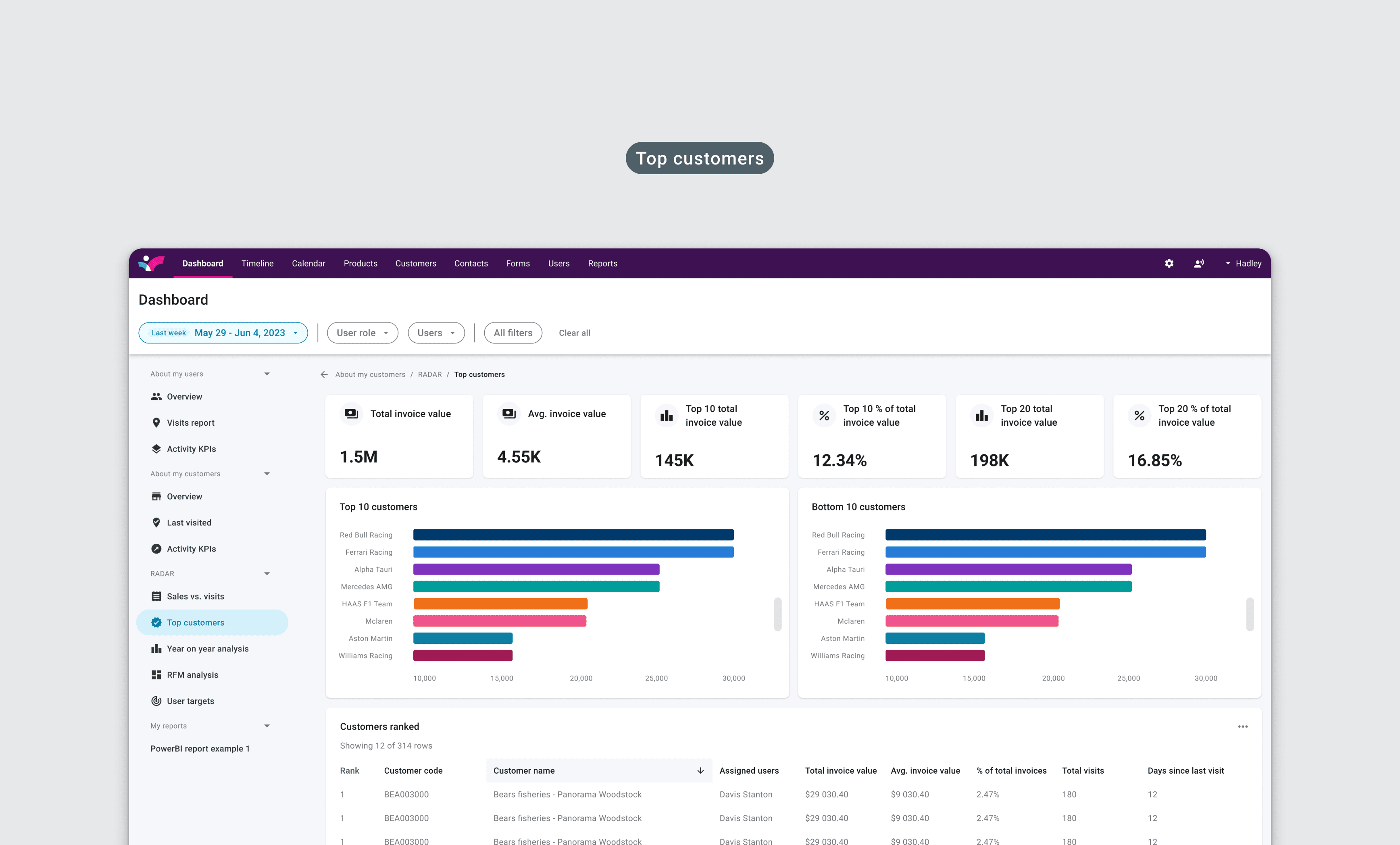Click the Williams Racing bar in Bottom 10
Viewport: 1400px width, 845px height.
point(935,656)
